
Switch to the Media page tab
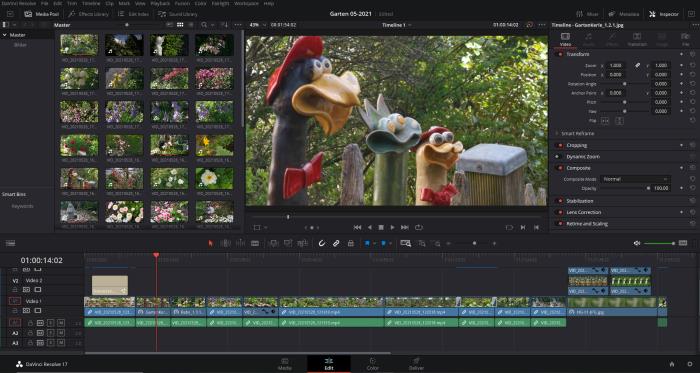click(x=285, y=364)
